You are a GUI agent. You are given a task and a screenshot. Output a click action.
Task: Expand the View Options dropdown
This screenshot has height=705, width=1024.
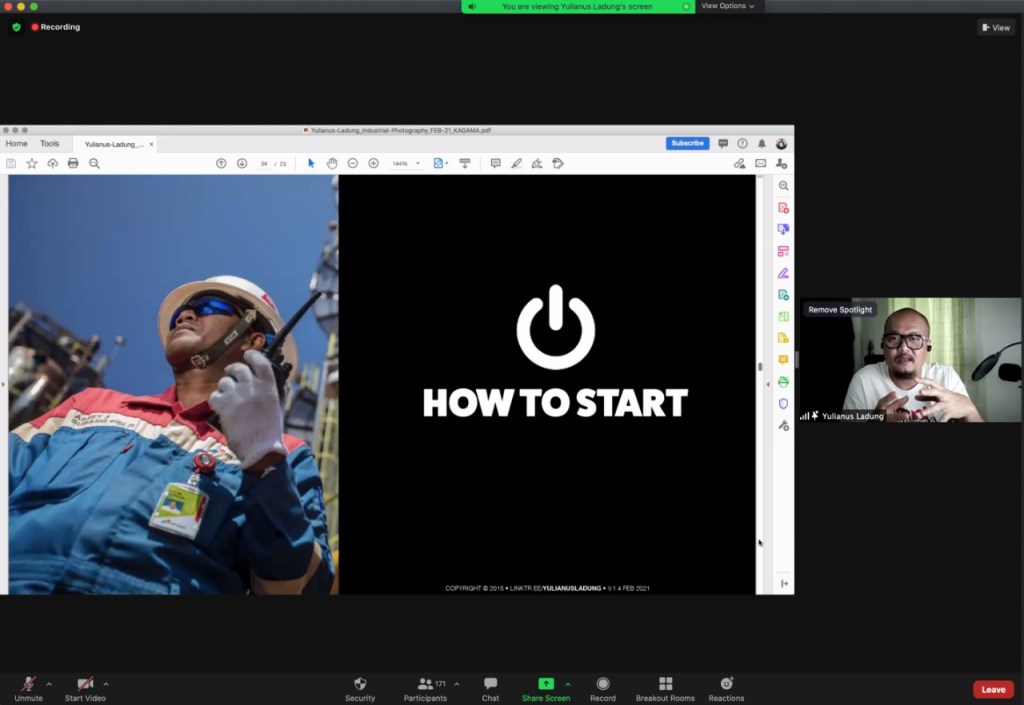pos(727,6)
